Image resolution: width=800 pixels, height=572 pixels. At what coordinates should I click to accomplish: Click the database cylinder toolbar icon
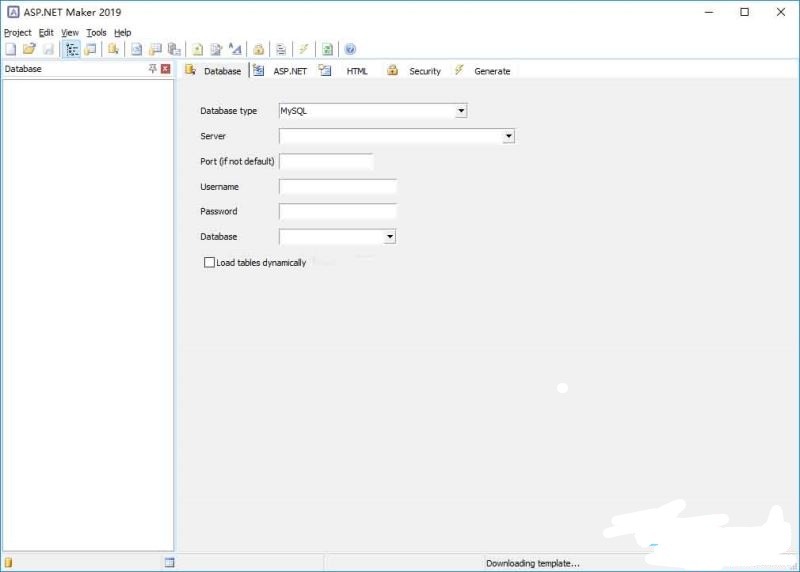pyautogui.click(x=113, y=49)
